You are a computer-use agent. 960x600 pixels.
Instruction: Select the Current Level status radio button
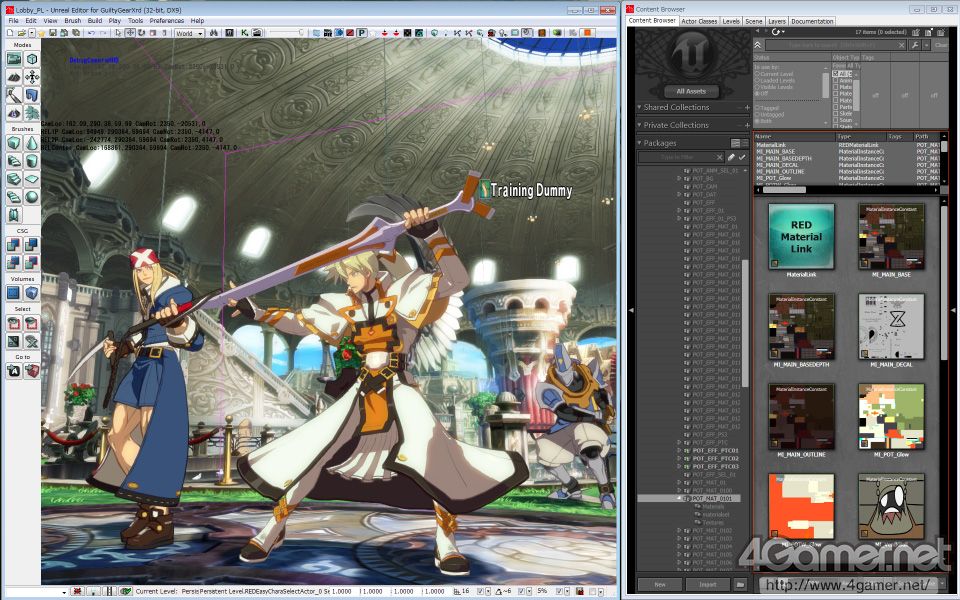[757, 74]
